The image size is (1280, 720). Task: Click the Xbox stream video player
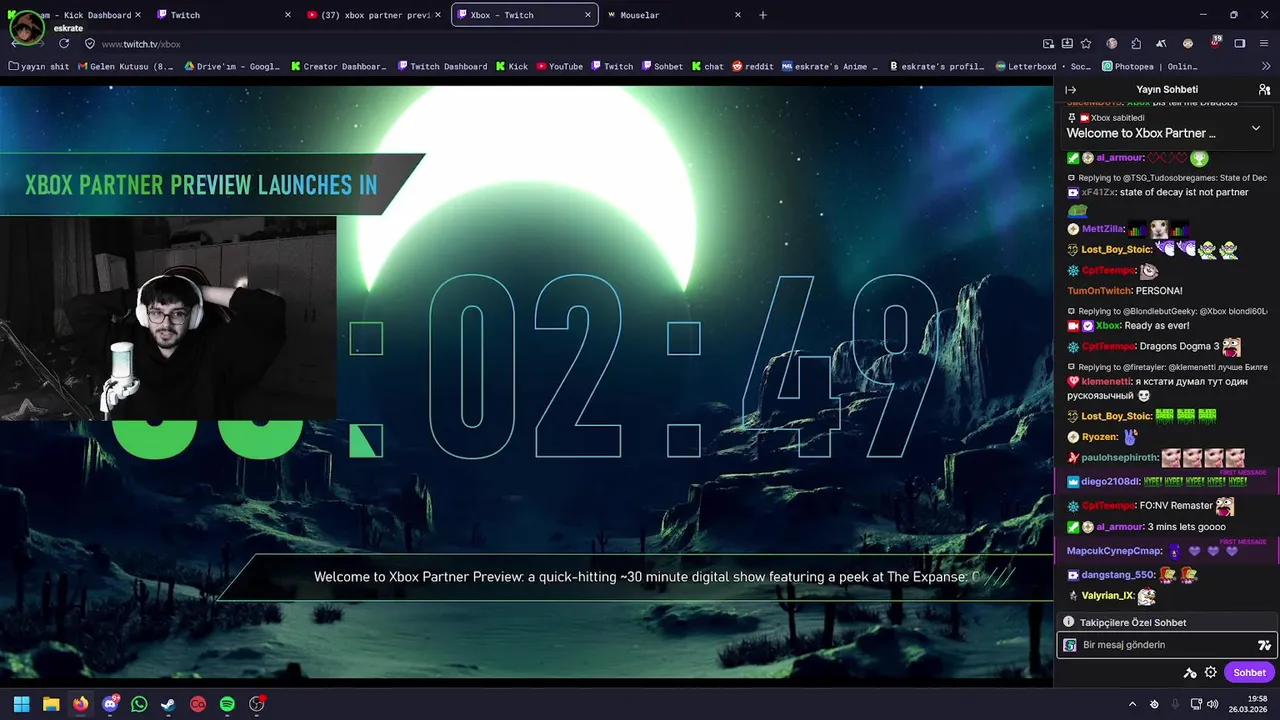click(526, 383)
